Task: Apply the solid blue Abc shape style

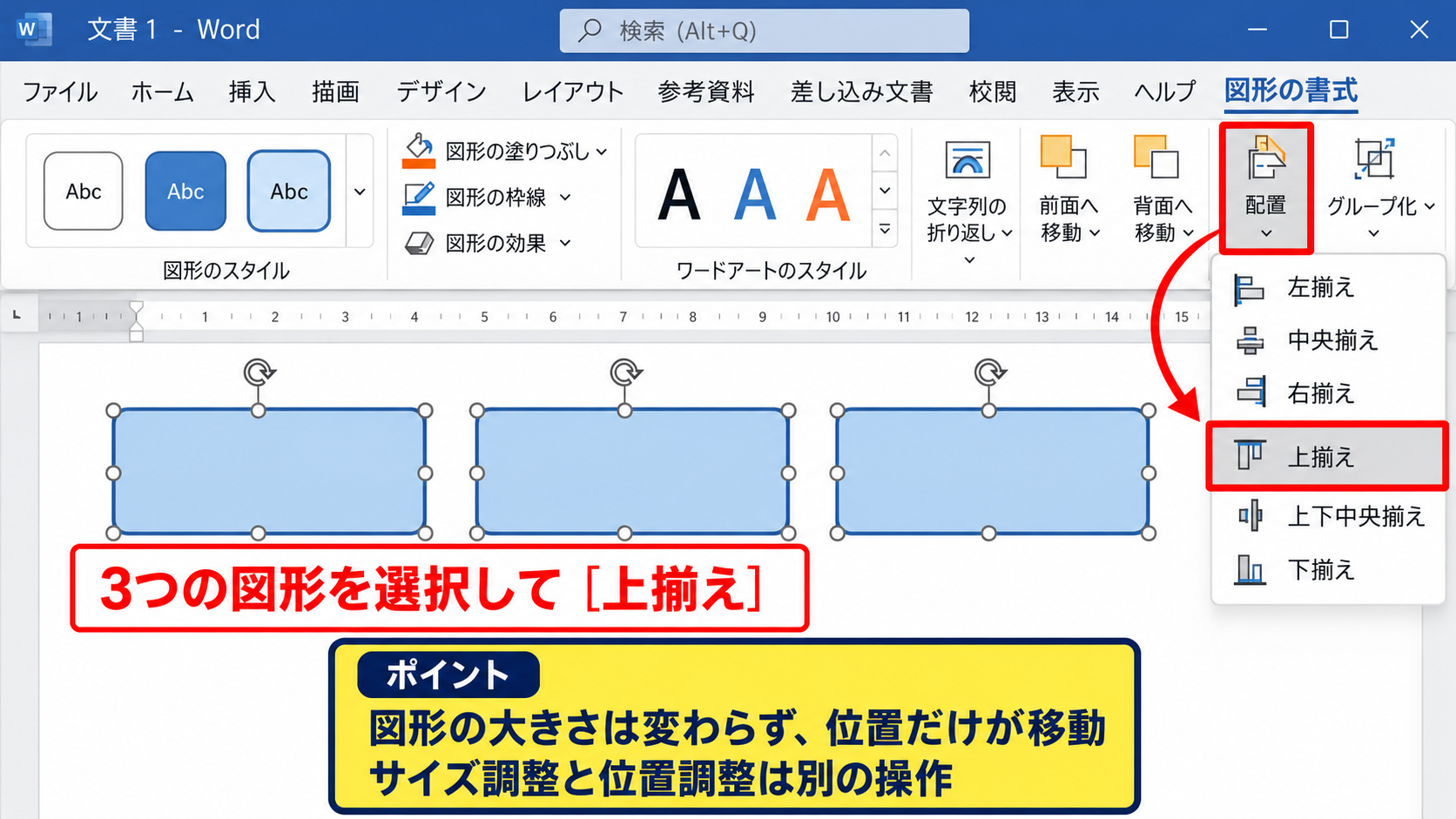Action: coord(185,191)
